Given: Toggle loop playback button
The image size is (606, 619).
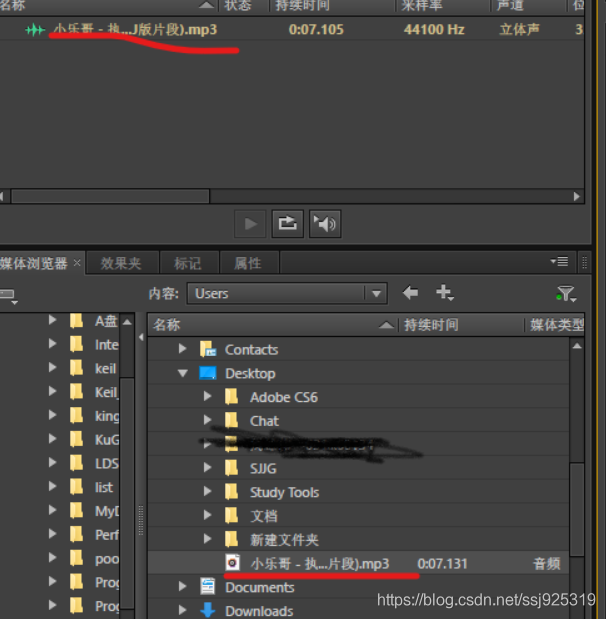Looking at the screenshot, I should (288, 224).
